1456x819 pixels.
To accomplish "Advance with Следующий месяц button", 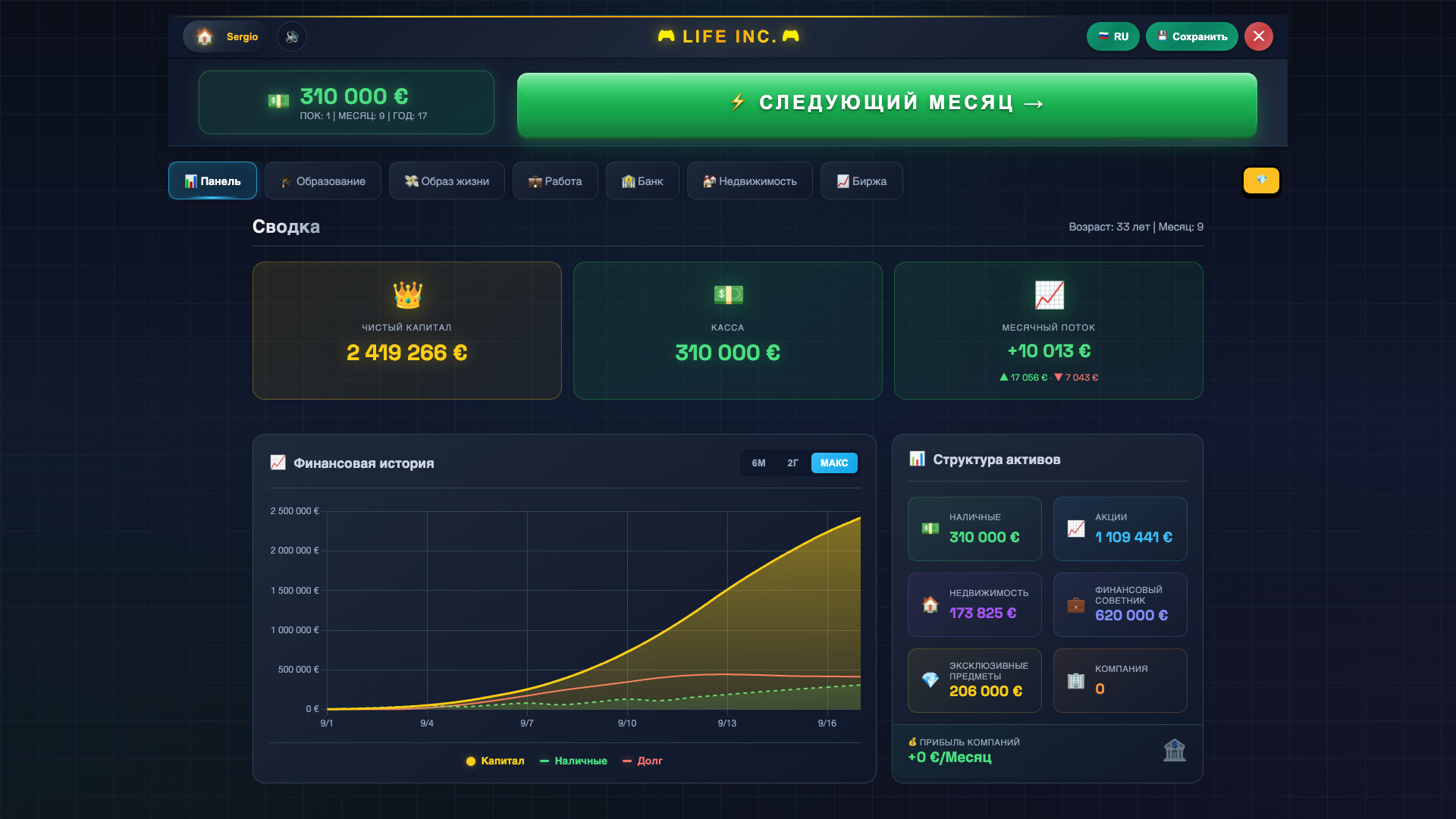I will point(887,105).
